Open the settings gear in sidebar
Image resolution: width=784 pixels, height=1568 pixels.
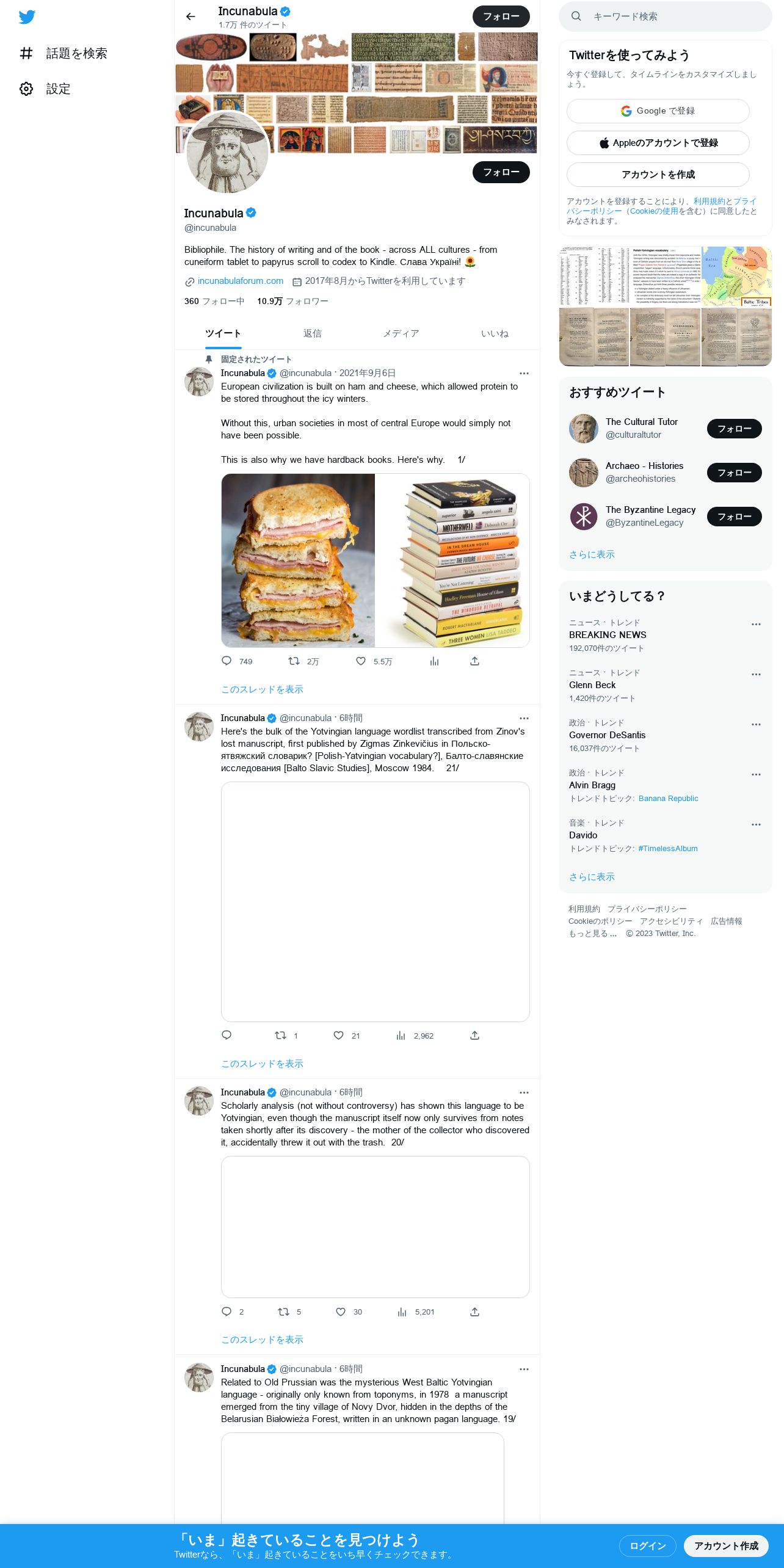tap(26, 89)
